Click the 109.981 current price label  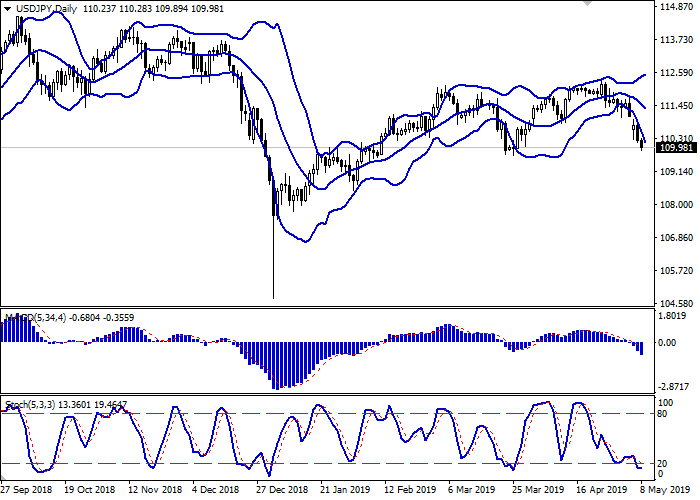(x=677, y=148)
